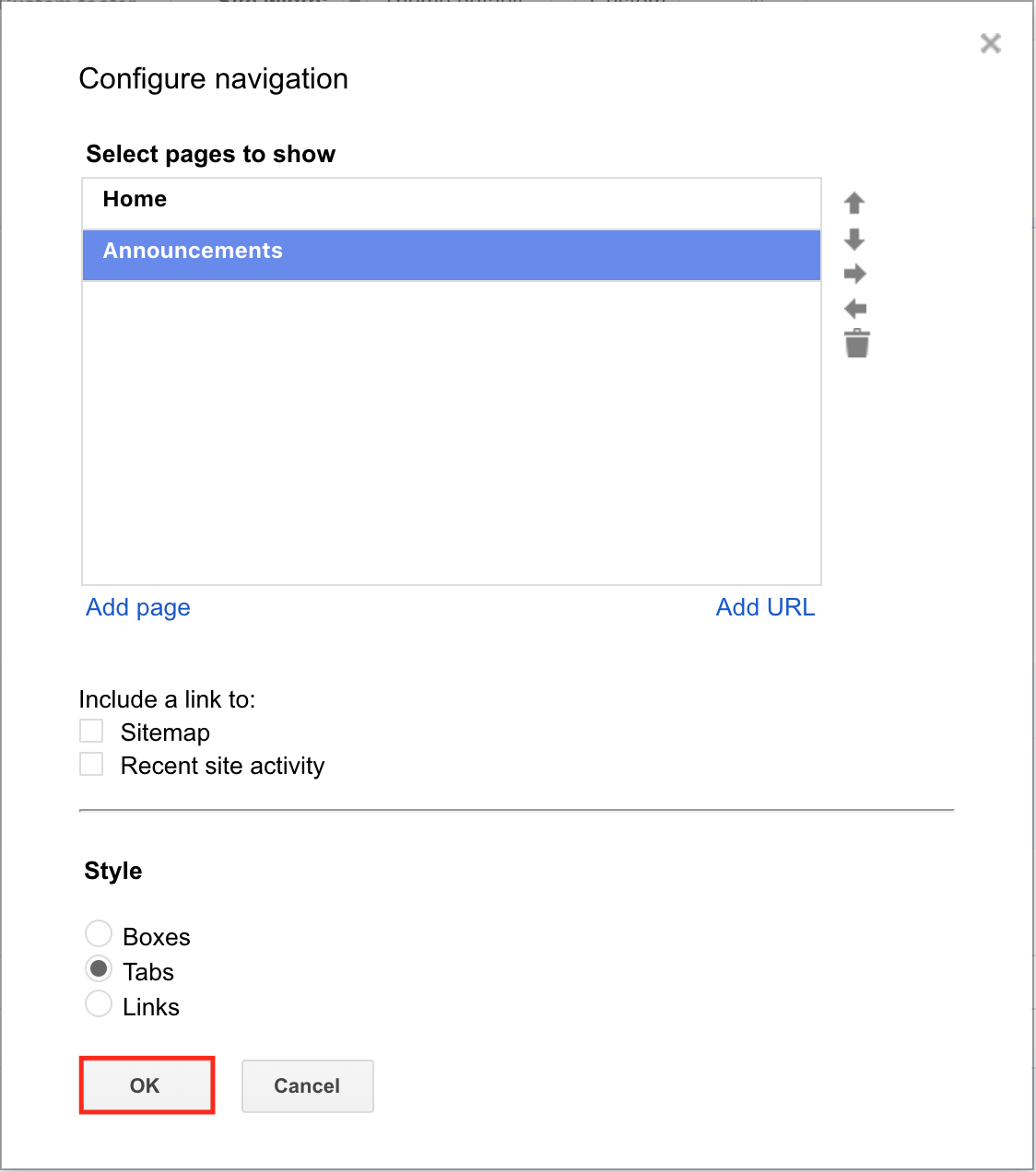Indent page using right arrow icon
This screenshot has width=1036, height=1172.
pyautogui.click(x=855, y=274)
